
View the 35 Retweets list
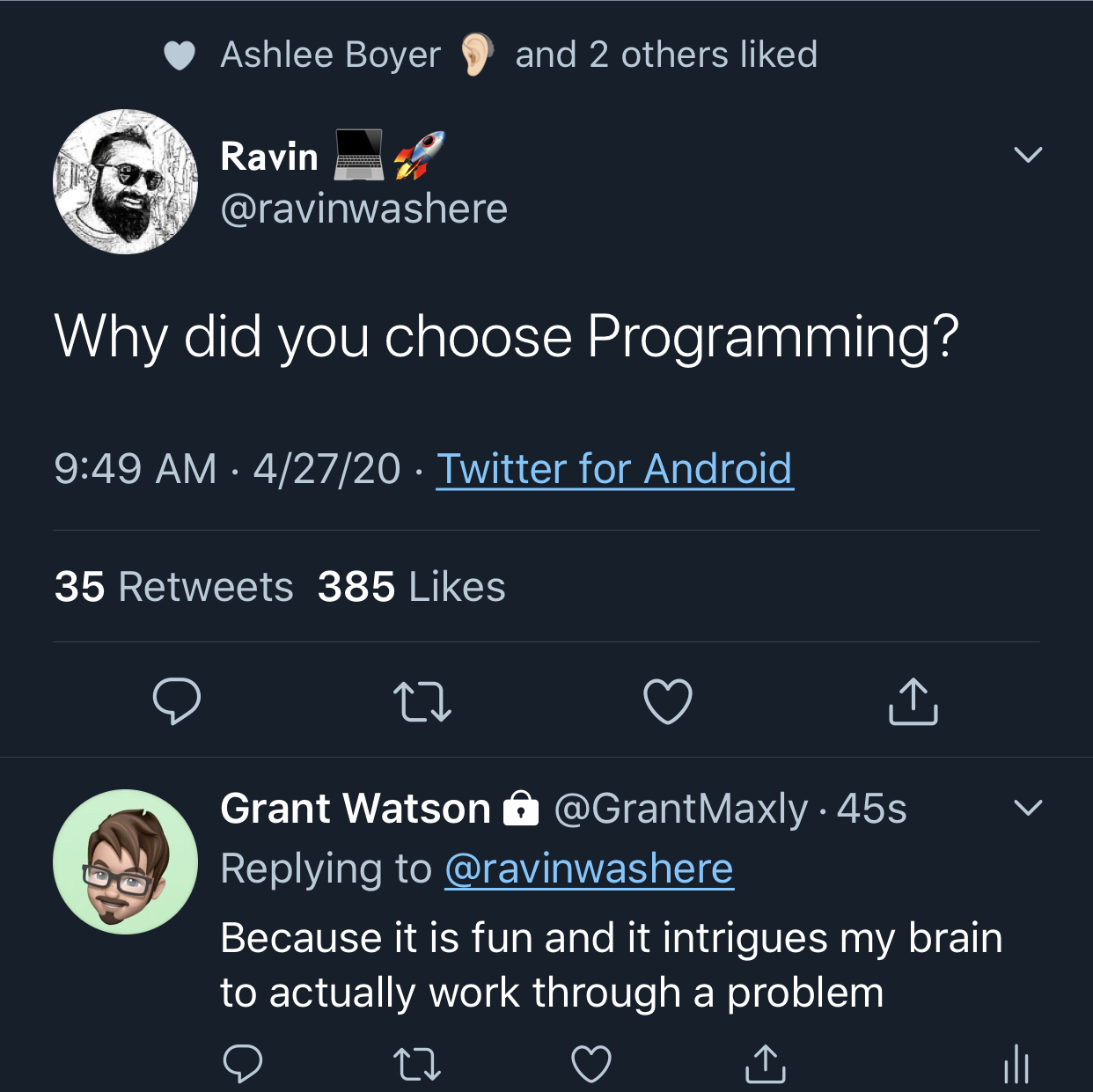(x=172, y=586)
